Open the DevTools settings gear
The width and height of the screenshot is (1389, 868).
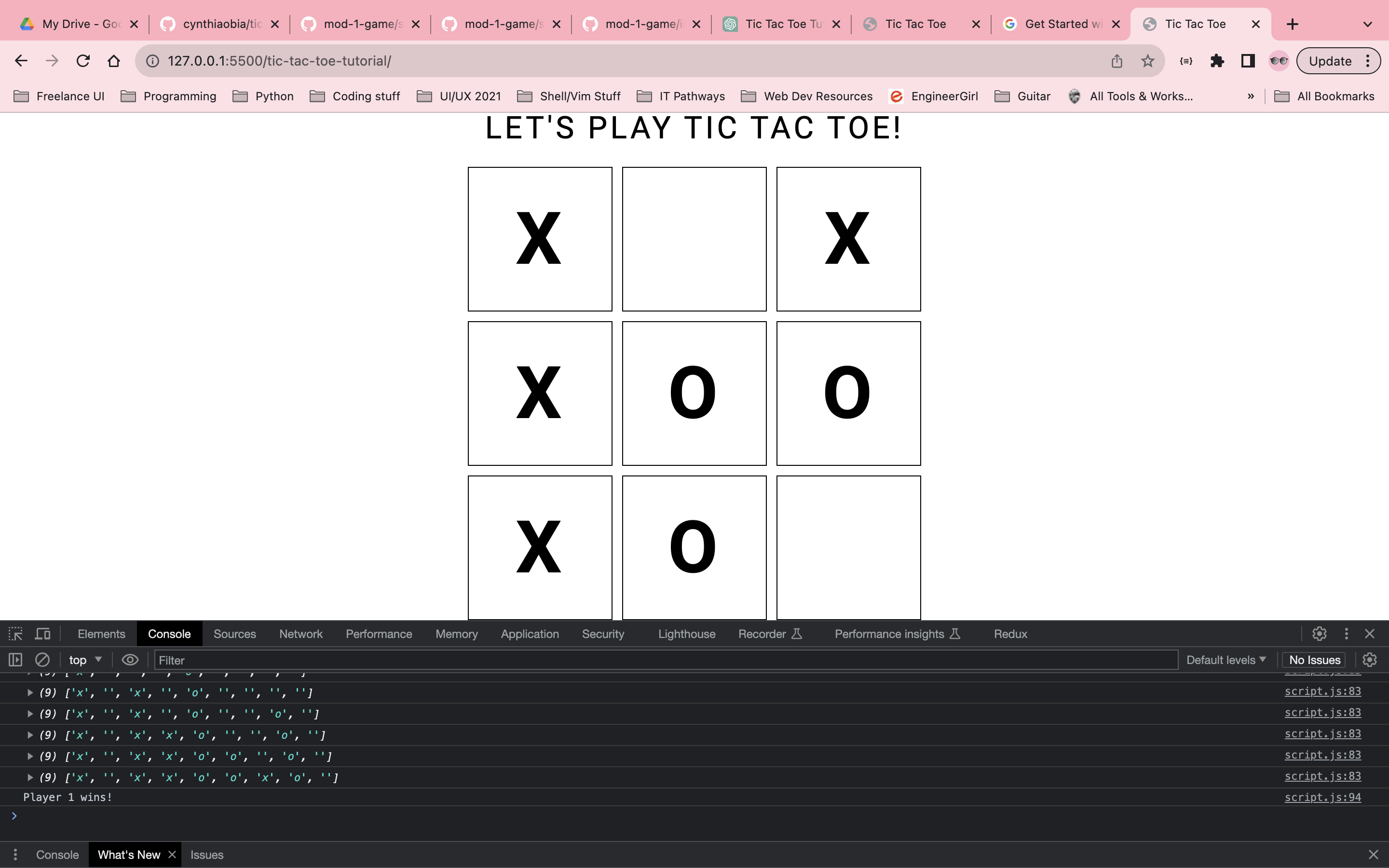coord(1319,634)
